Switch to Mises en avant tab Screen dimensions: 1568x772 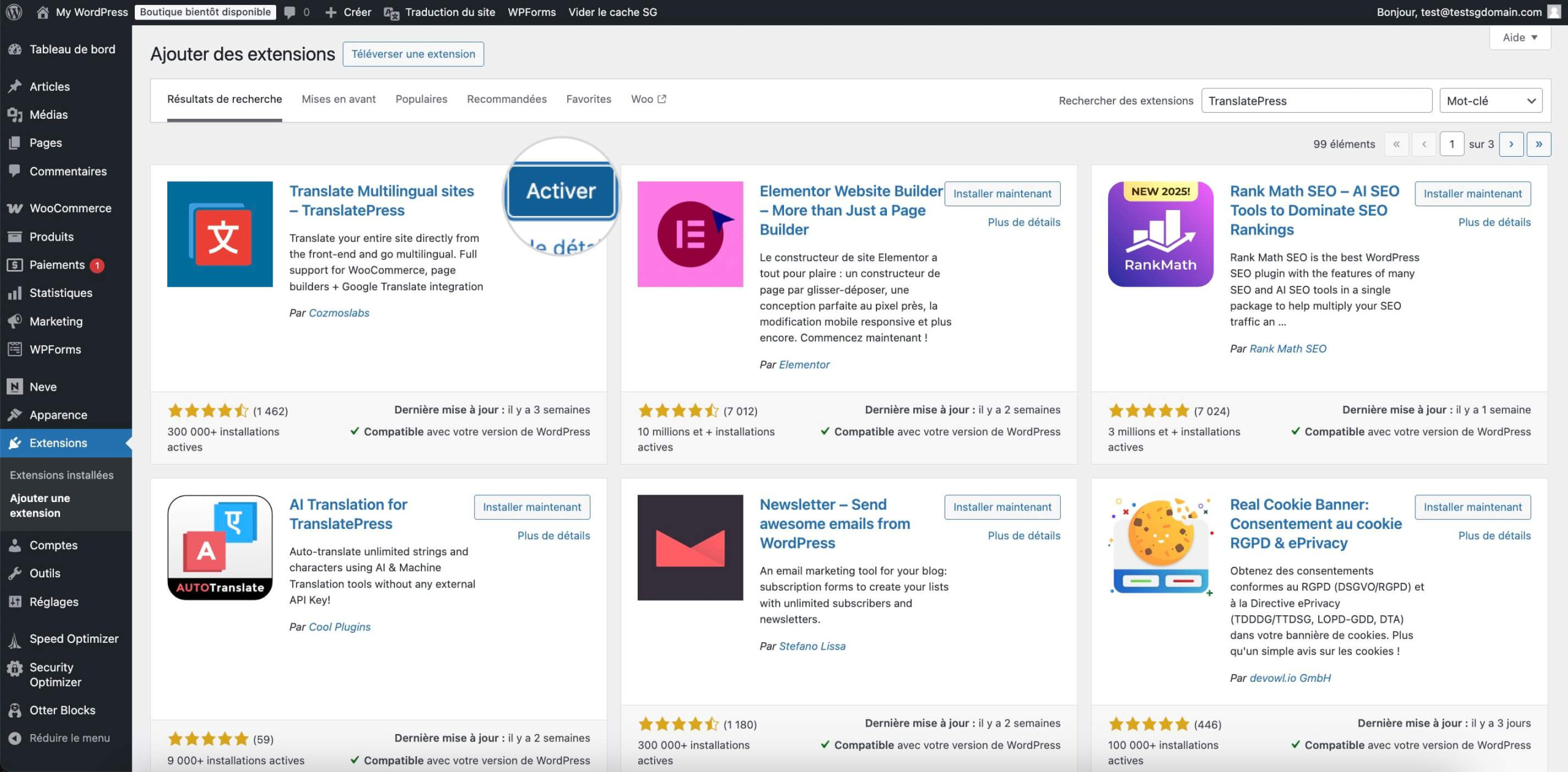[x=339, y=99]
